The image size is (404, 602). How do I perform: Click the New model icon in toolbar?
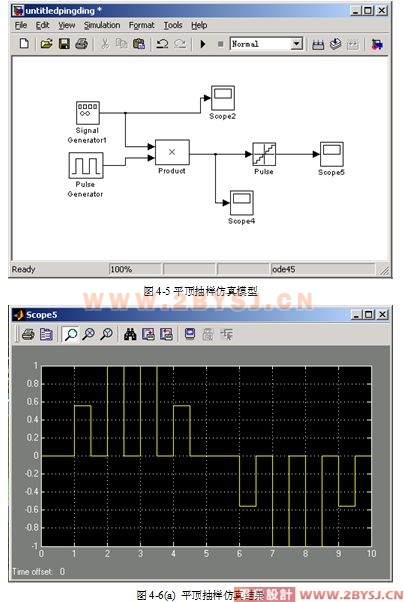24,44
